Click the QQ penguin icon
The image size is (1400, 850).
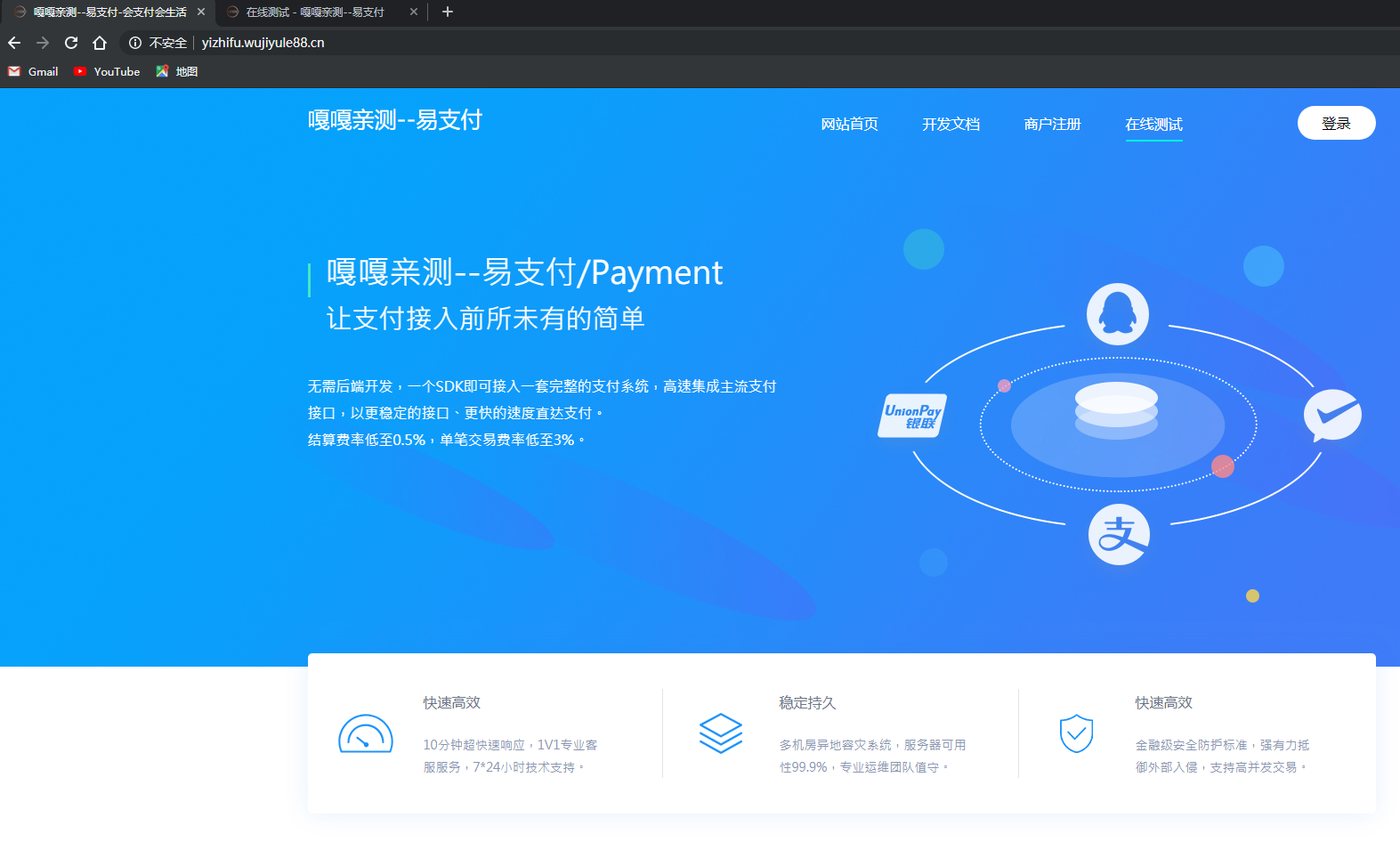(1117, 314)
